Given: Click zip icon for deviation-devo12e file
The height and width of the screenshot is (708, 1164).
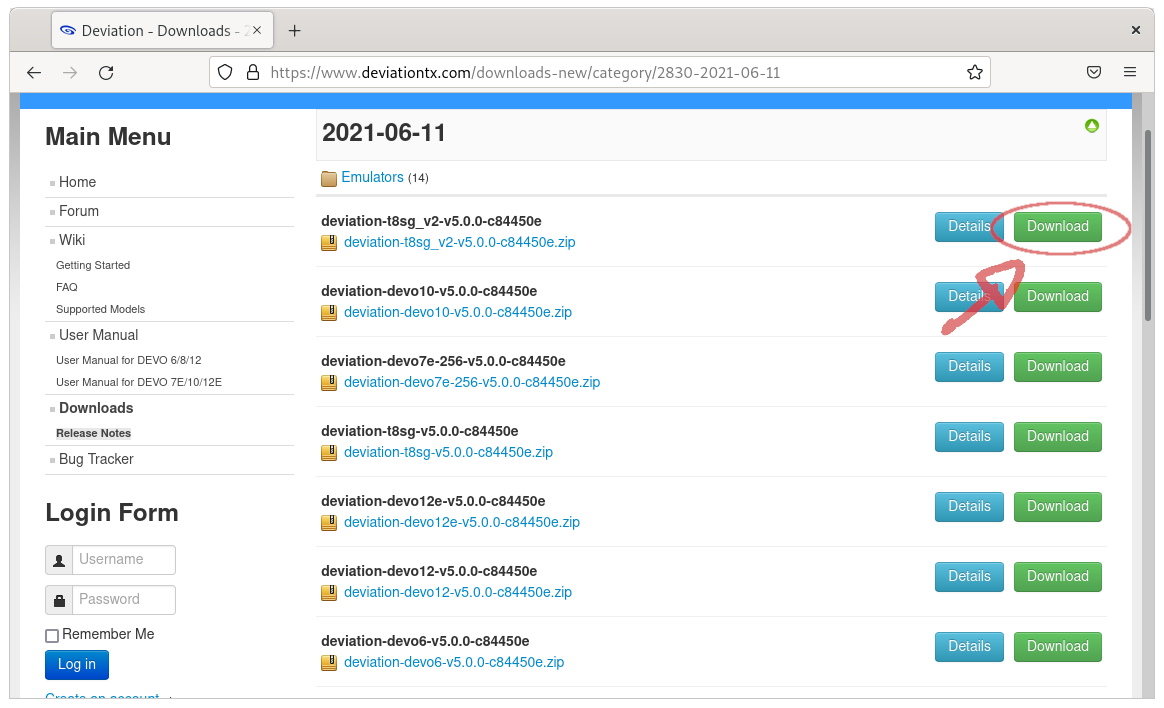Looking at the screenshot, I should 329,522.
